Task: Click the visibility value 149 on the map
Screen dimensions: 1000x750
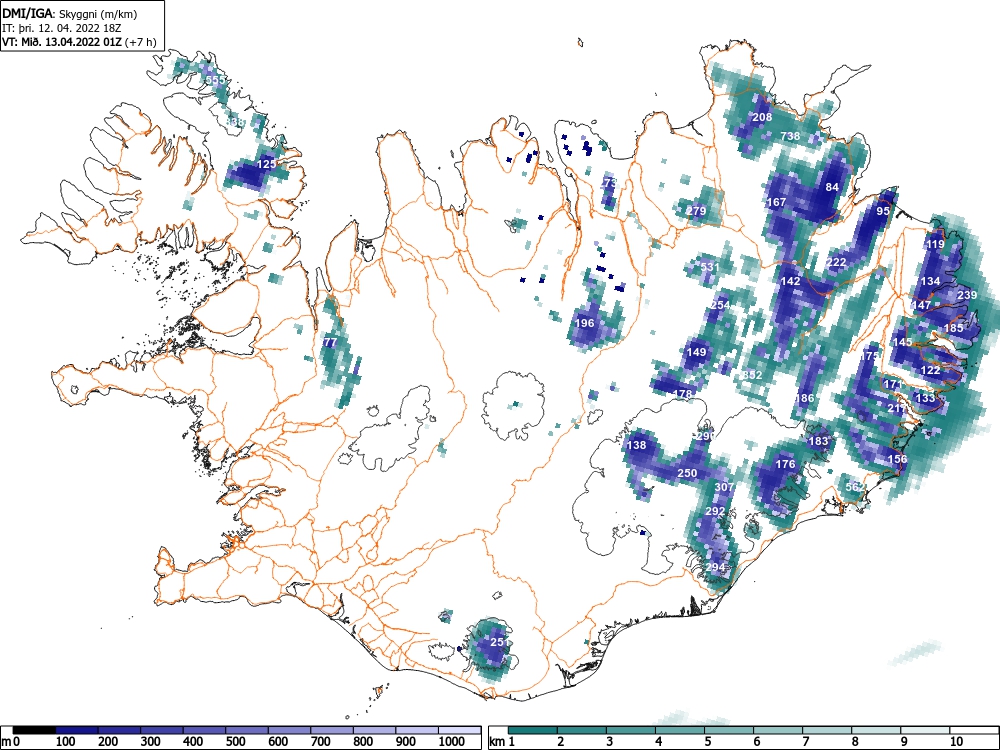Action: tap(696, 352)
